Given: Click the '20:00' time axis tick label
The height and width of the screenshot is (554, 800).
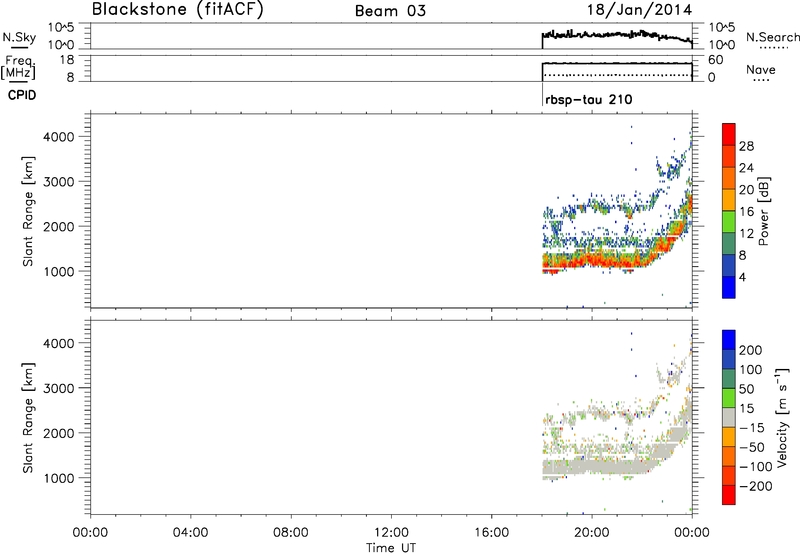Looking at the screenshot, I should (x=592, y=533).
